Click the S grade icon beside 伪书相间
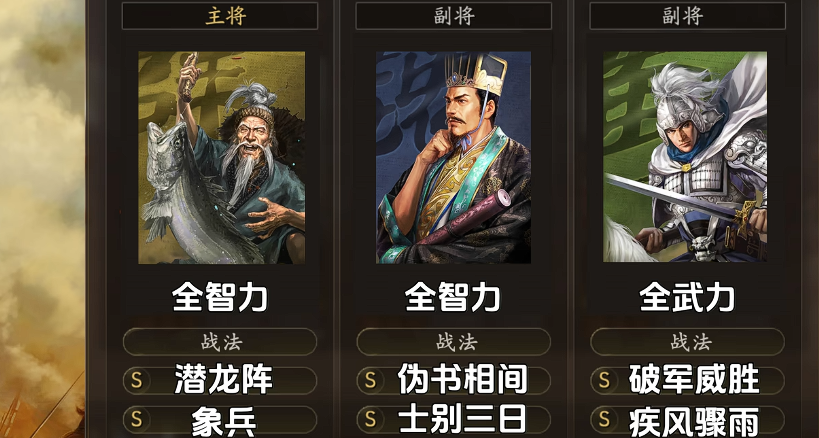This screenshot has height=438, width=819. 370,381
